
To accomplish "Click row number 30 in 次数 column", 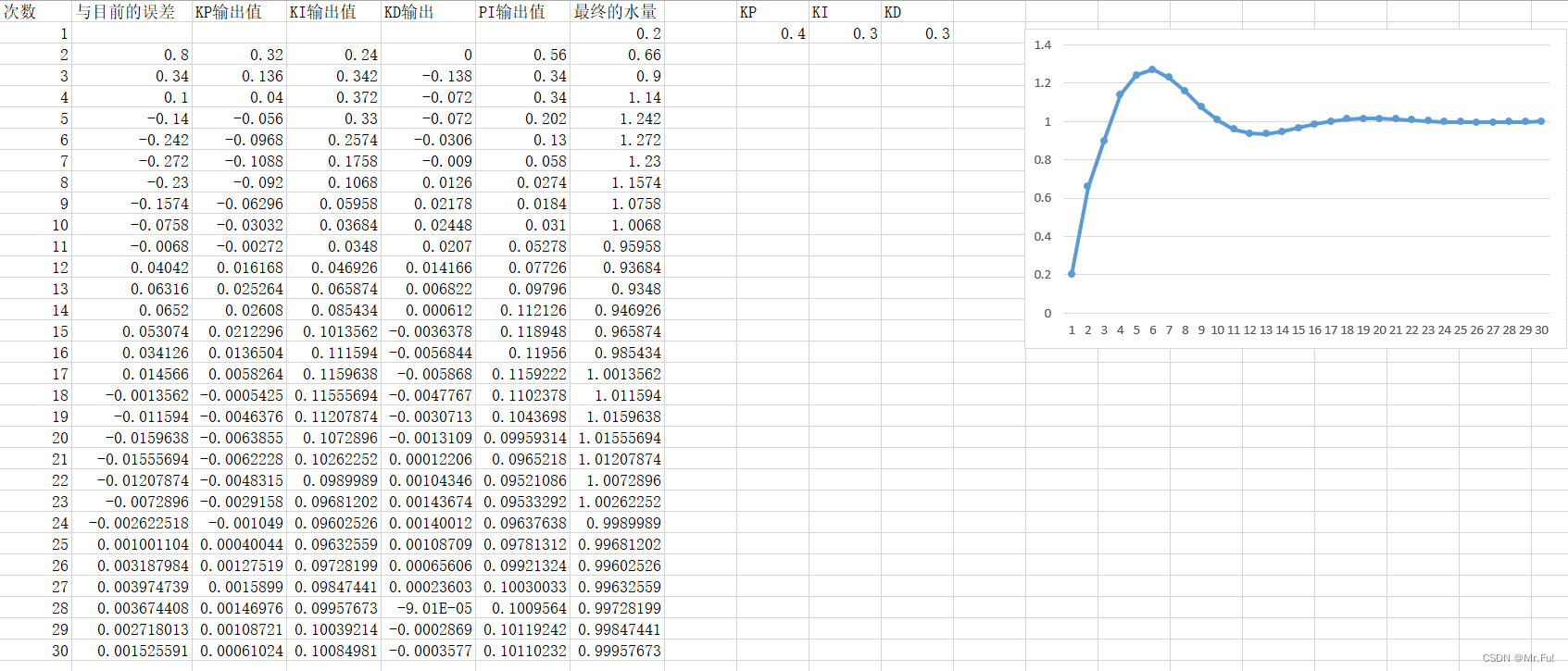I will click(x=35, y=651).
